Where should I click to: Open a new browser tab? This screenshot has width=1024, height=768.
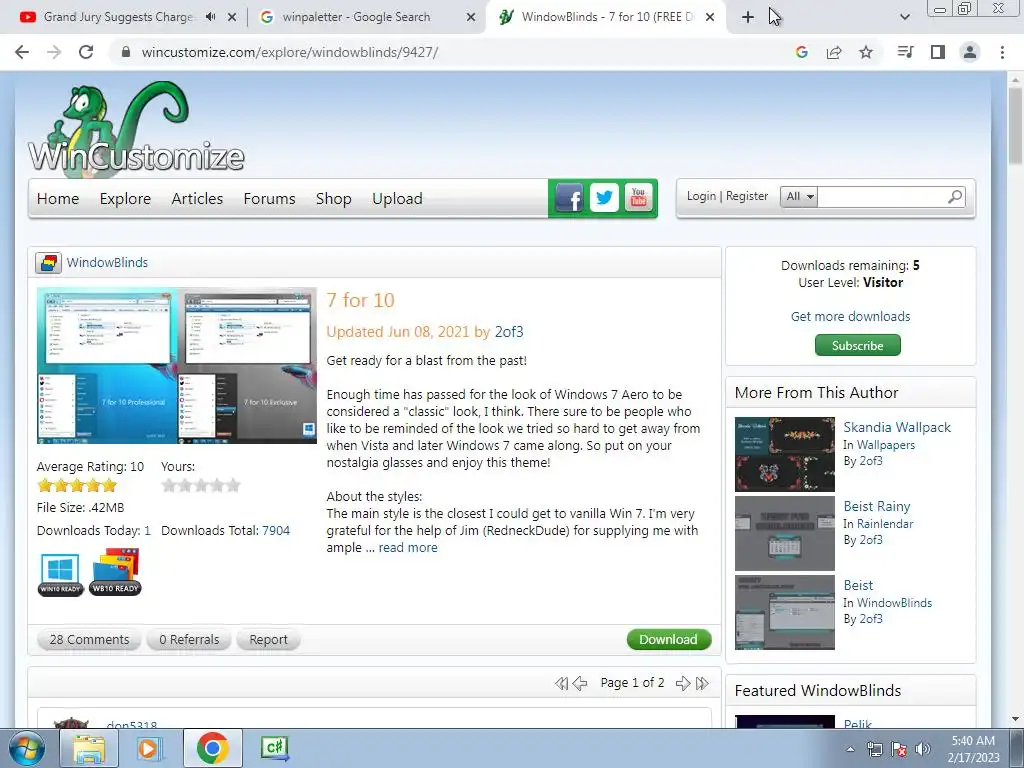(748, 17)
